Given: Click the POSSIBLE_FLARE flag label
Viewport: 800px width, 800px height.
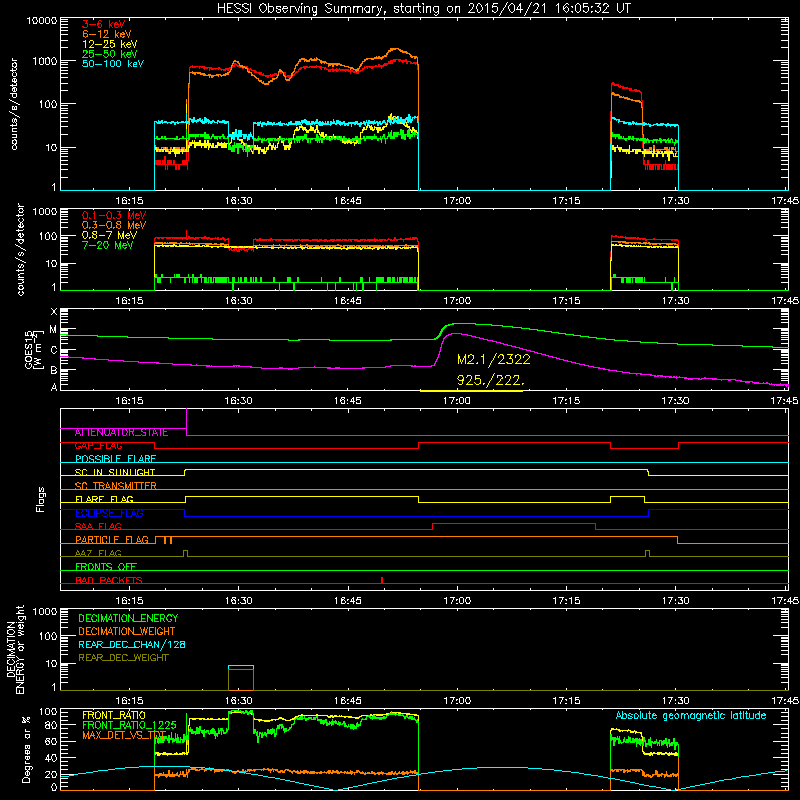Looking at the screenshot, I should pos(115,459).
